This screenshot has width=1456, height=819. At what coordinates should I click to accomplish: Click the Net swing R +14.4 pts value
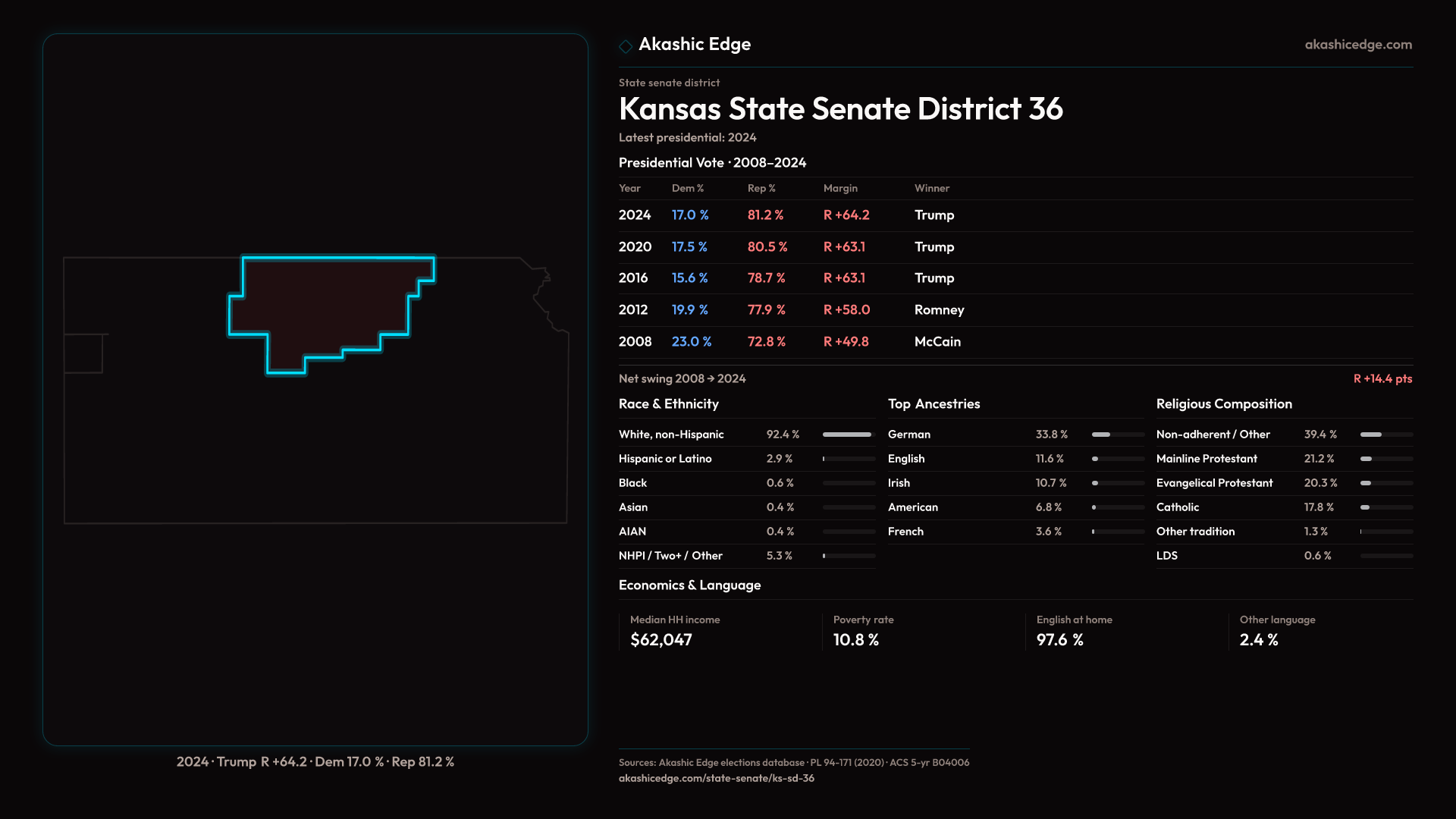click(x=1382, y=379)
